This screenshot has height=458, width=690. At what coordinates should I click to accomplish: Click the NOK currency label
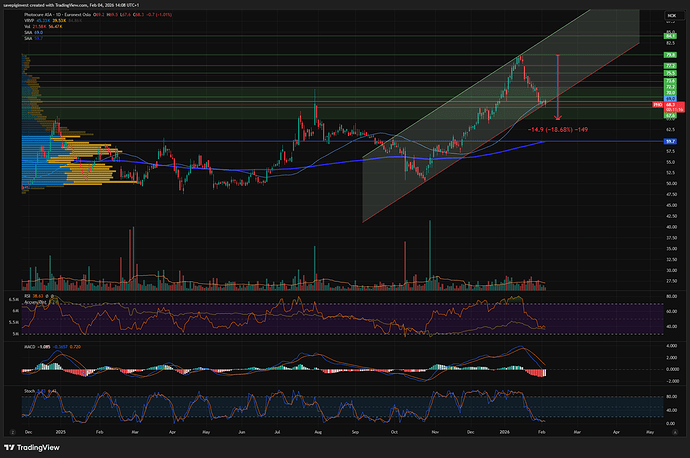coord(671,17)
